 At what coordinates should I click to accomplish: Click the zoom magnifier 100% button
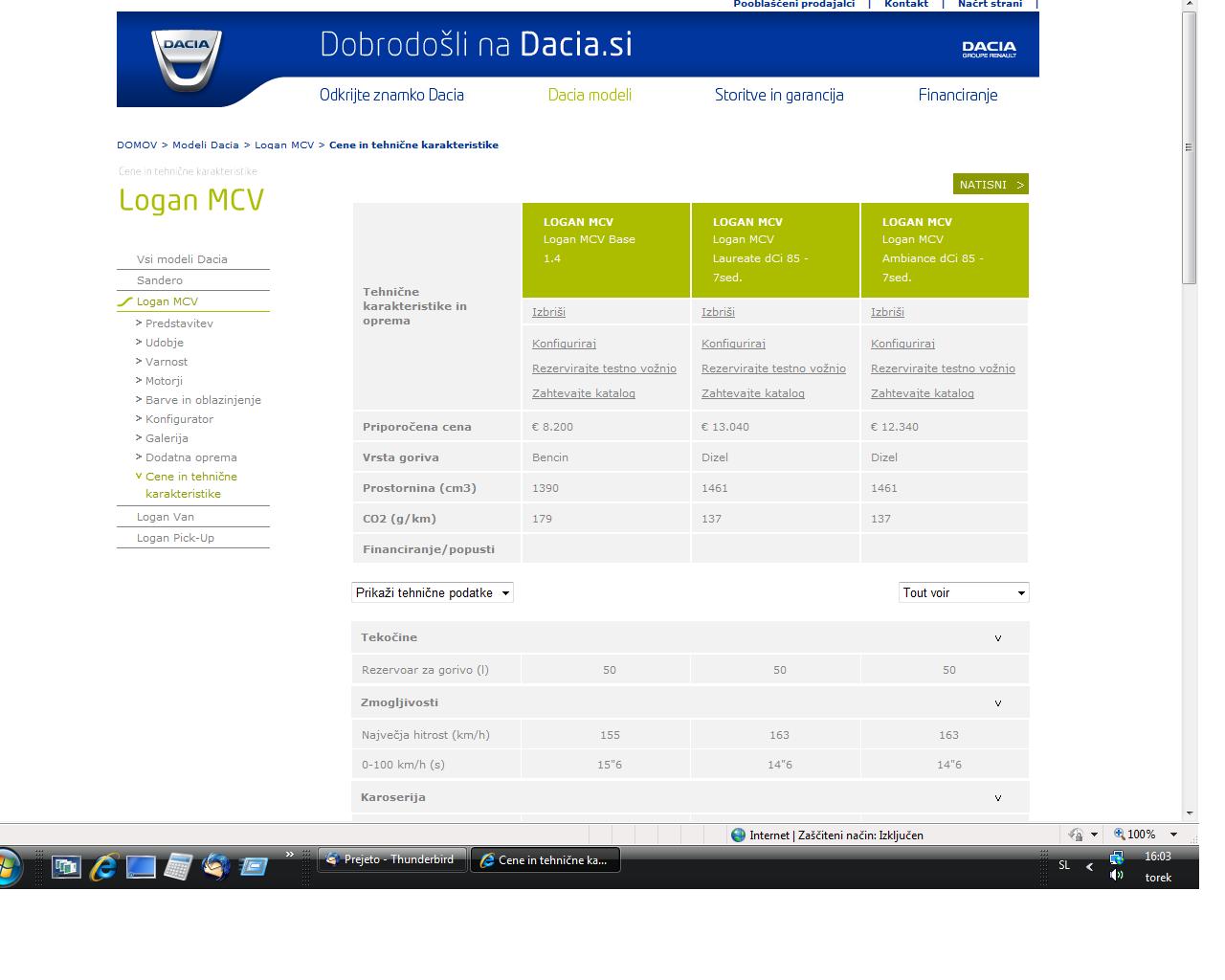click(x=1134, y=835)
